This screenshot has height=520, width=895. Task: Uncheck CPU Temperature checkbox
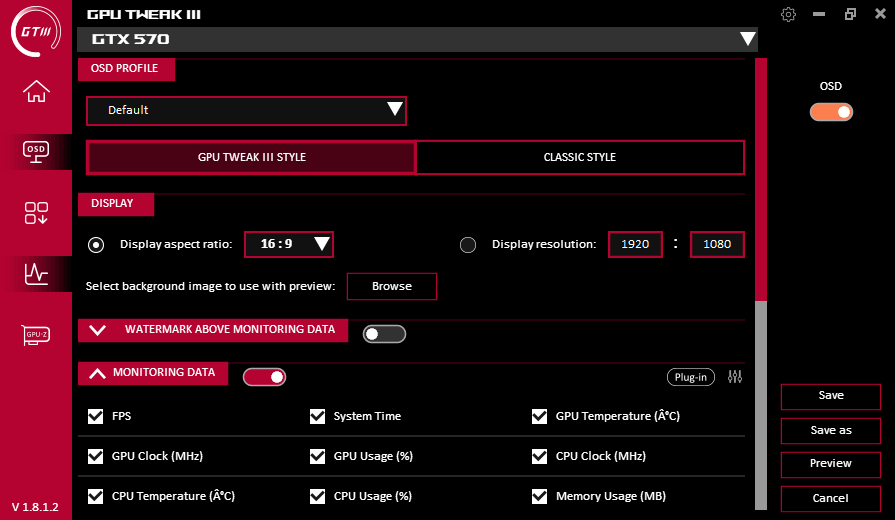(x=95, y=496)
